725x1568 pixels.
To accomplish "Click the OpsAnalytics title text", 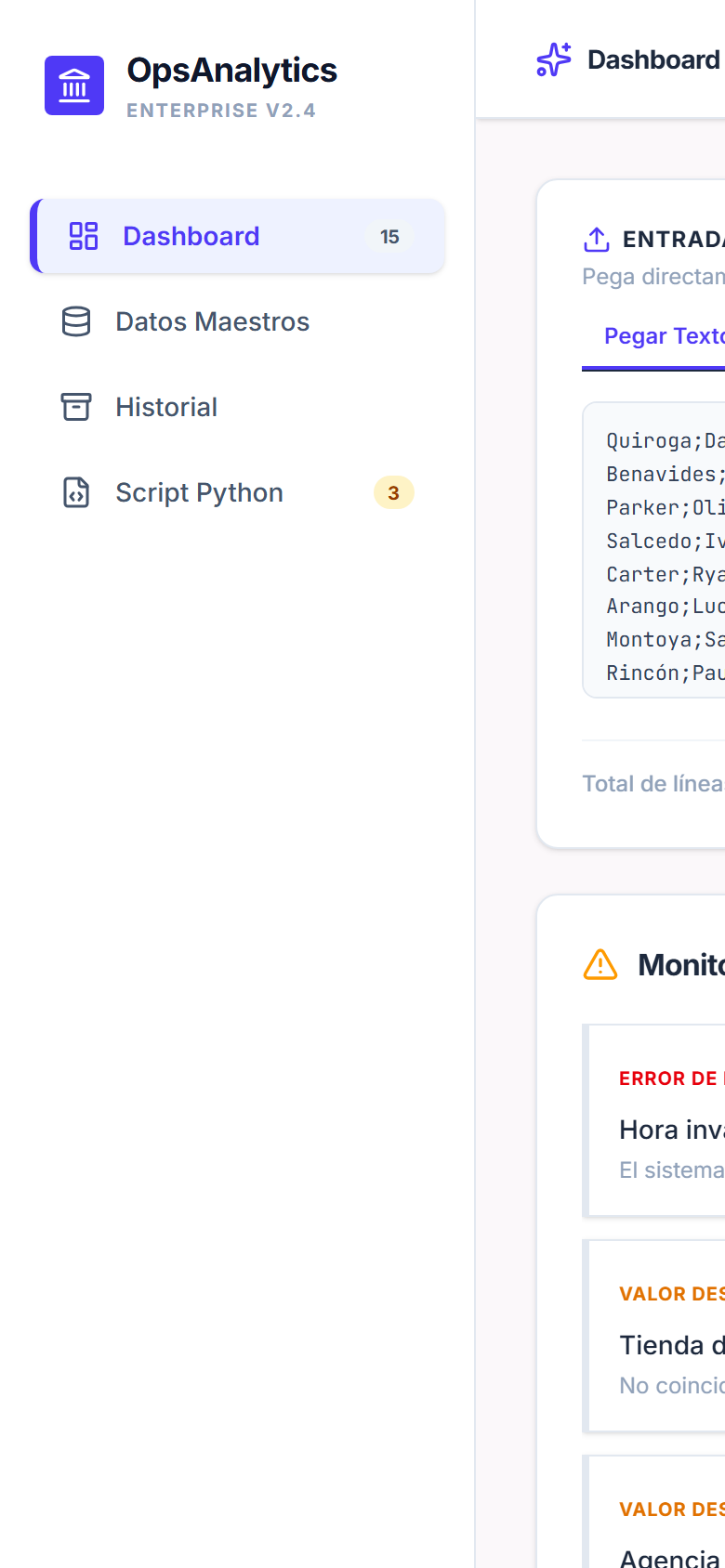I will click(x=232, y=71).
